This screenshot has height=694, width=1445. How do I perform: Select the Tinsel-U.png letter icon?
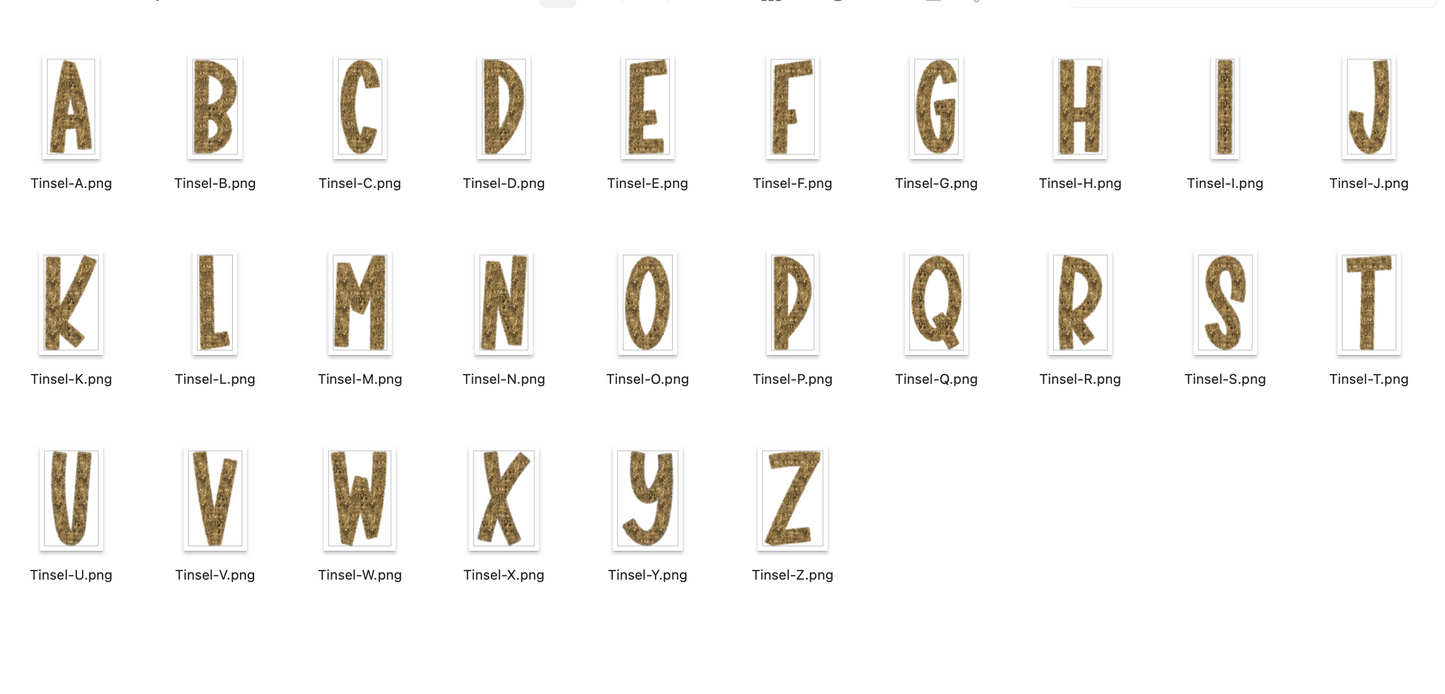(70, 499)
